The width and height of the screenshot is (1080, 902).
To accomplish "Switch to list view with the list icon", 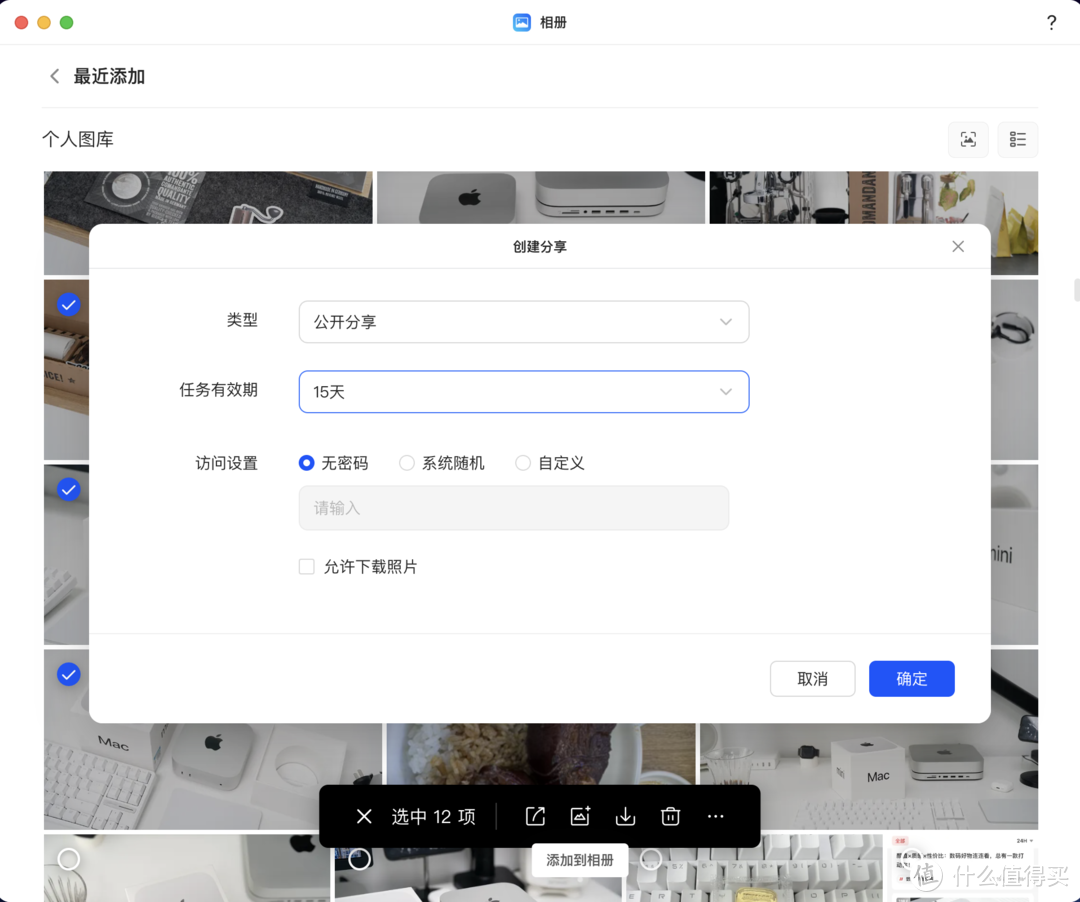I will pyautogui.click(x=1017, y=140).
